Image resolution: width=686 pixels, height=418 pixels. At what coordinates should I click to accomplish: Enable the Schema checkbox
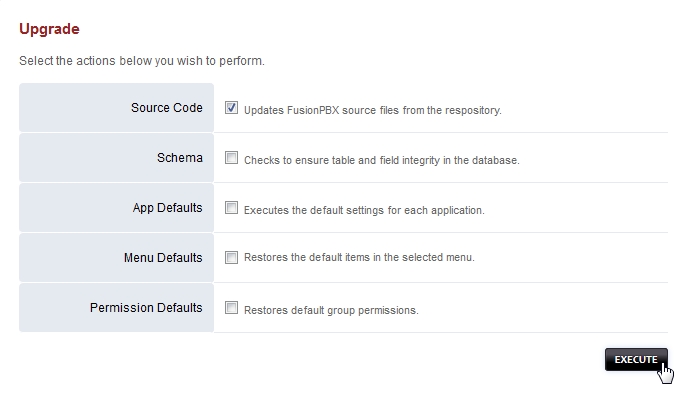pos(232,158)
